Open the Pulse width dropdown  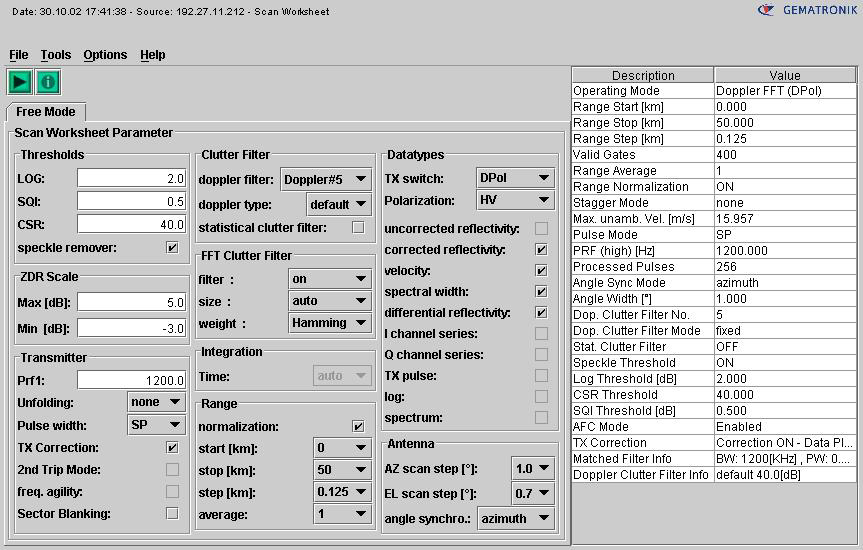tap(156, 424)
